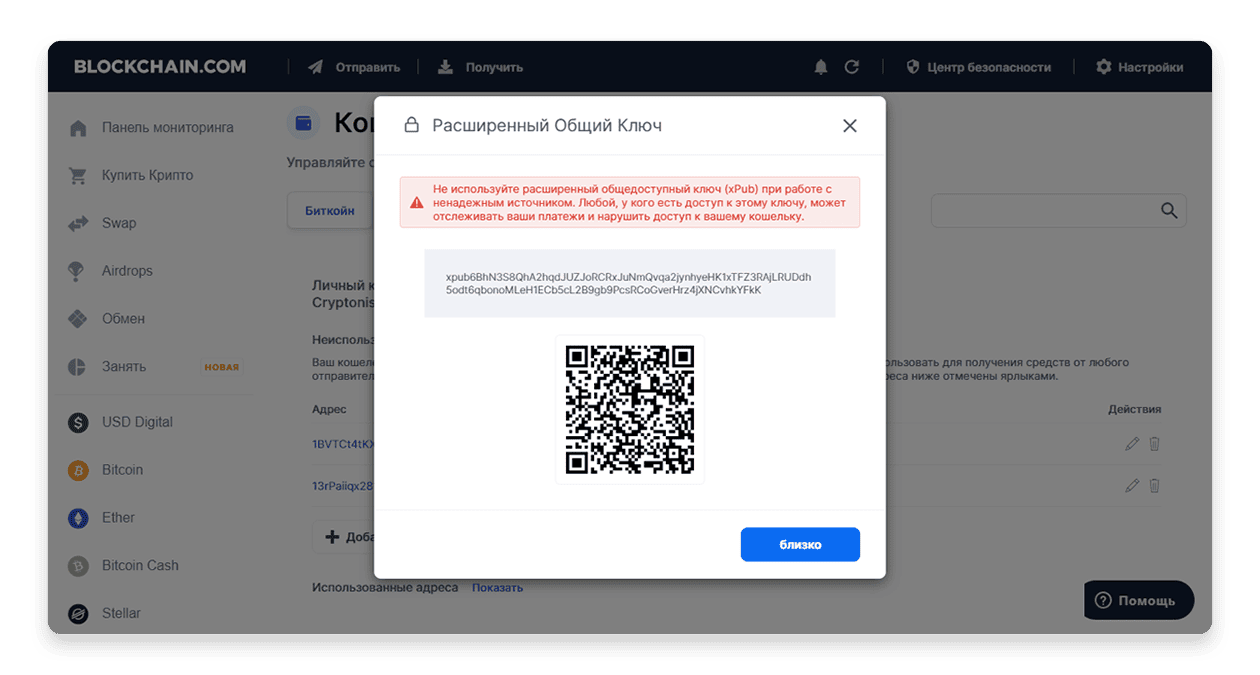Close dialog with the X icon
This screenshot has height=675, width=1260.
point(850,126)
